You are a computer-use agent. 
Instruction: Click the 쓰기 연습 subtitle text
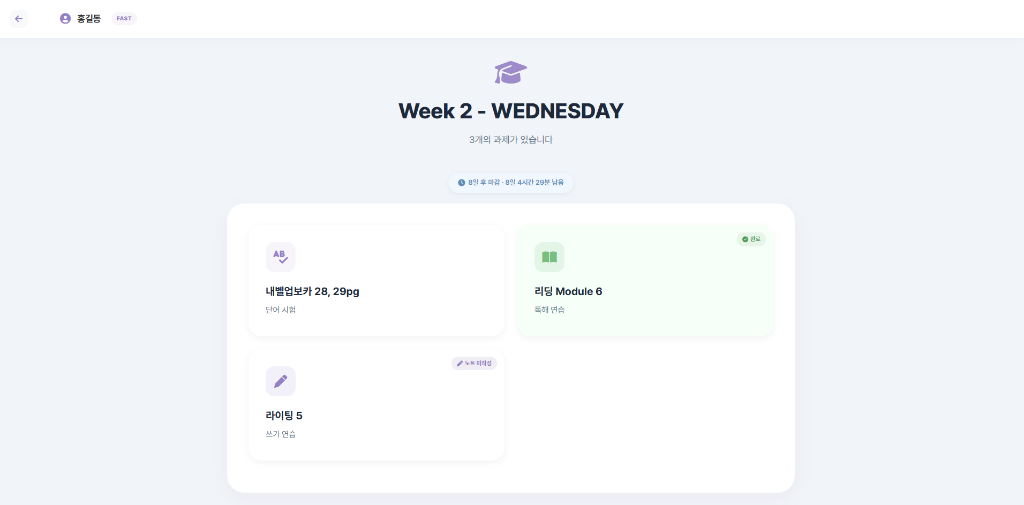pyautogui.click(x=280, y=434)
